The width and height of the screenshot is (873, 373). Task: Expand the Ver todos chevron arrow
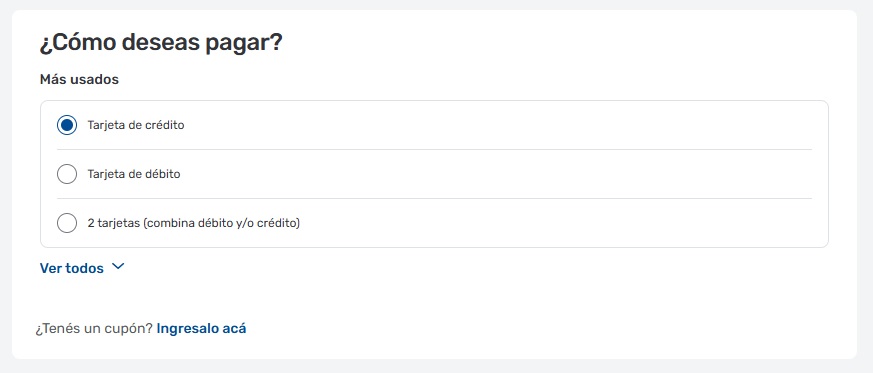pos(117,267)
